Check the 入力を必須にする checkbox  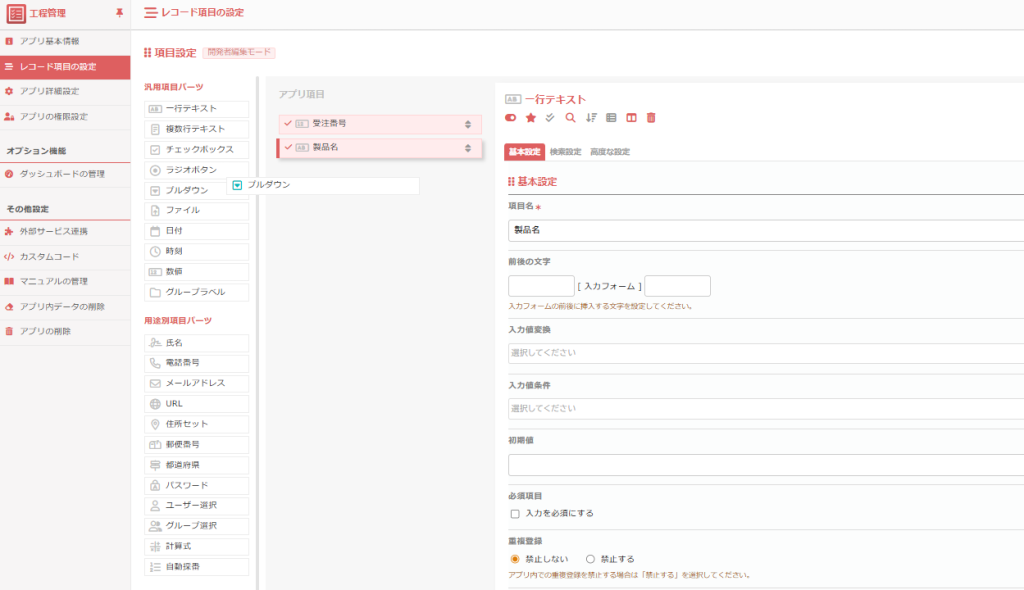[x=515, y=514]
